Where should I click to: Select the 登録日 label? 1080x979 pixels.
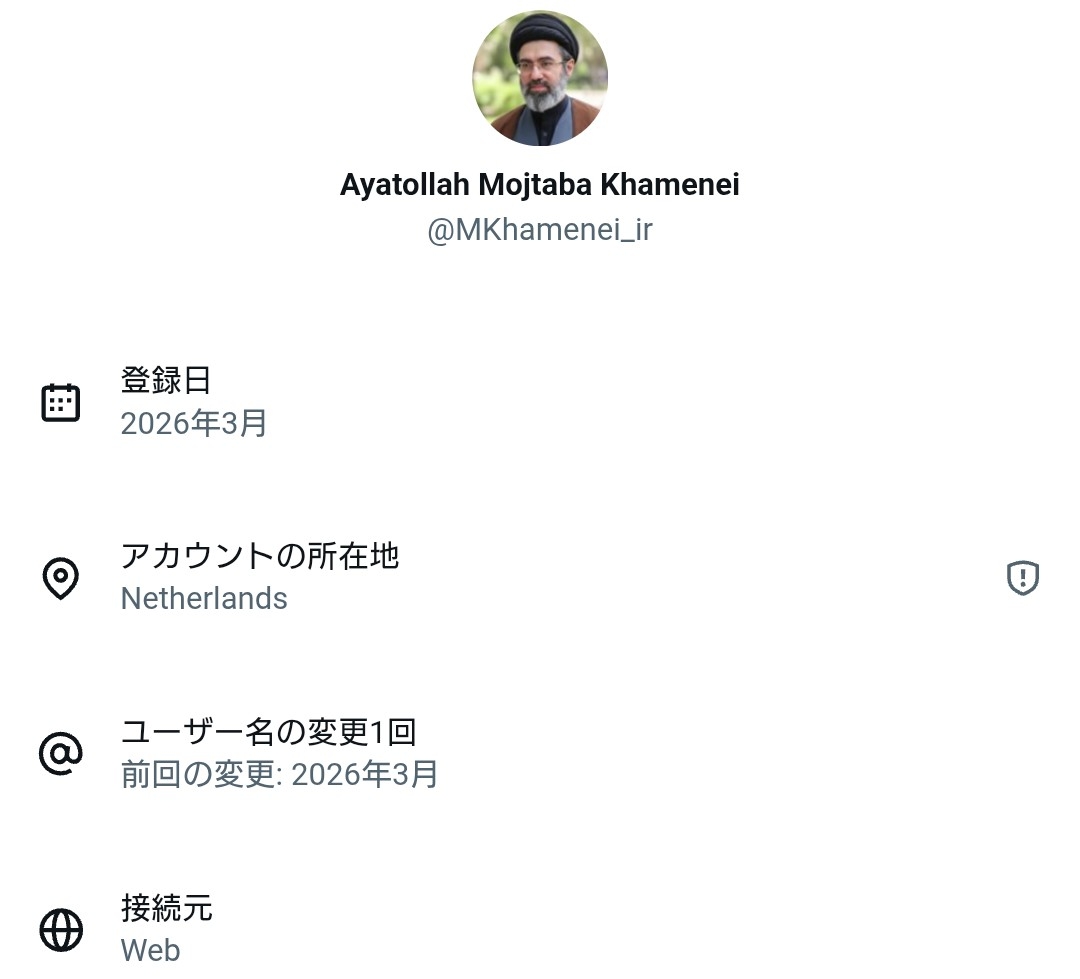click(x=166, y=380)
